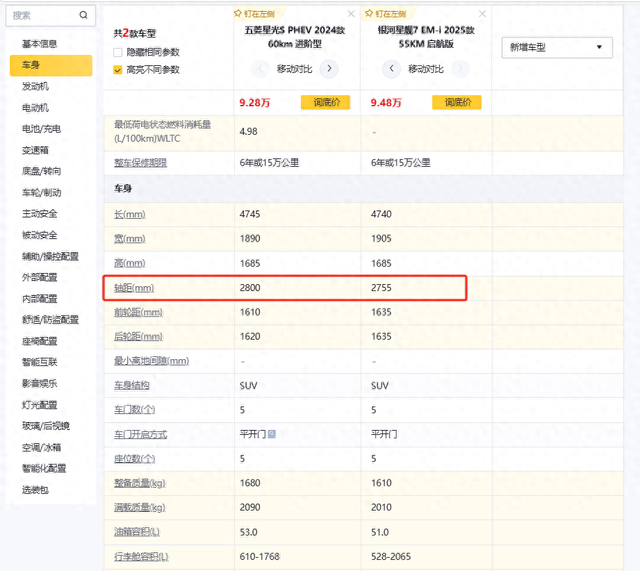Move 银河星舰7 column right arrow

[460, 69]
